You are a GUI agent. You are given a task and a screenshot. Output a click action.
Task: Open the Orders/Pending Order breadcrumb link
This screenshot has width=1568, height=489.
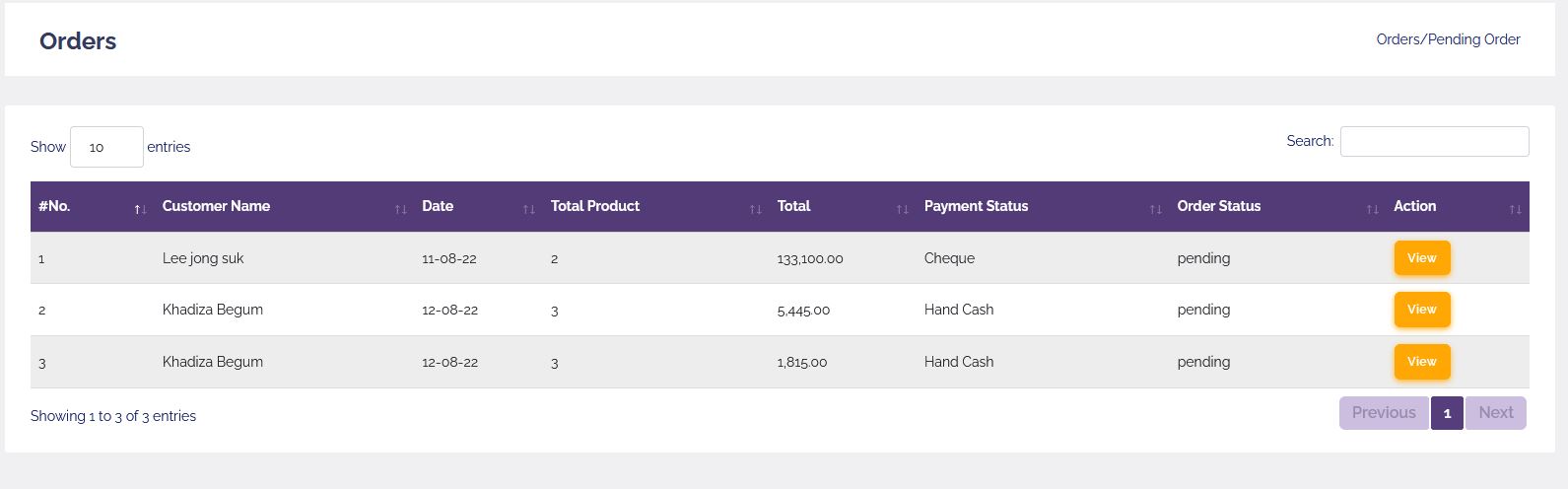[x=1448, y=39]
